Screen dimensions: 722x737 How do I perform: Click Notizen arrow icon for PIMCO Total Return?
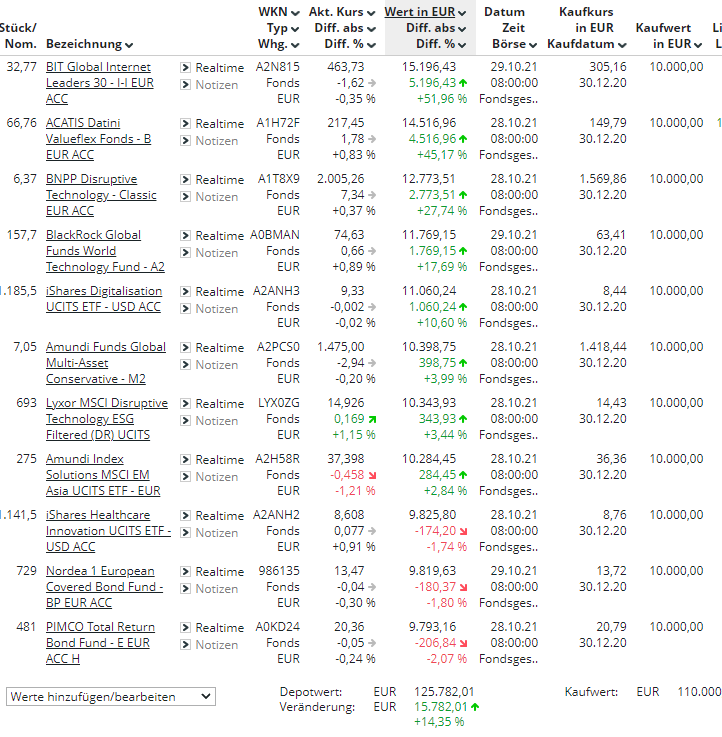pos(186,644)
